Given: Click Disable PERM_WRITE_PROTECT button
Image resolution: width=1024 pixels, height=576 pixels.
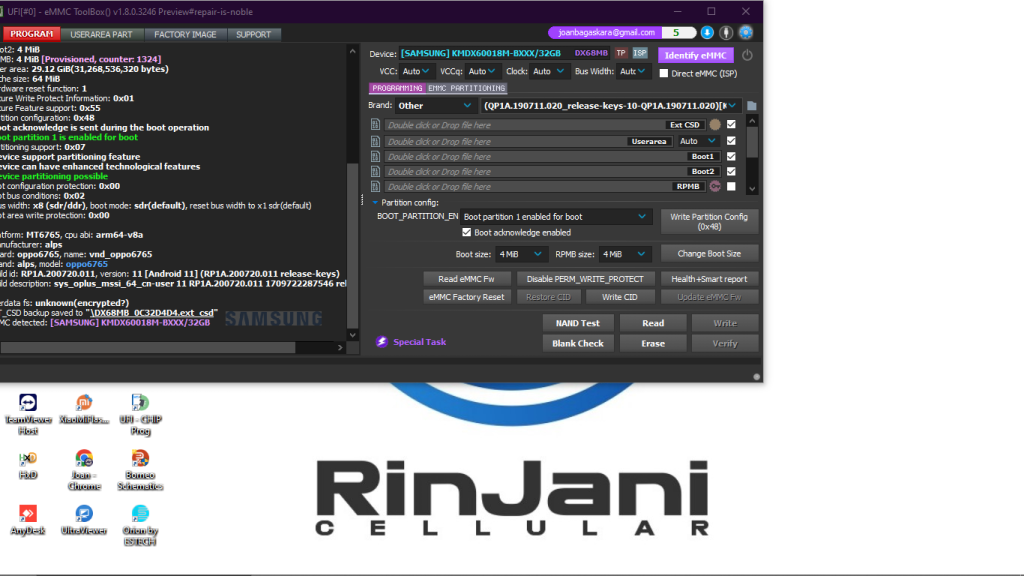Looking at the screenshot, I should click(x=585, y=279).
